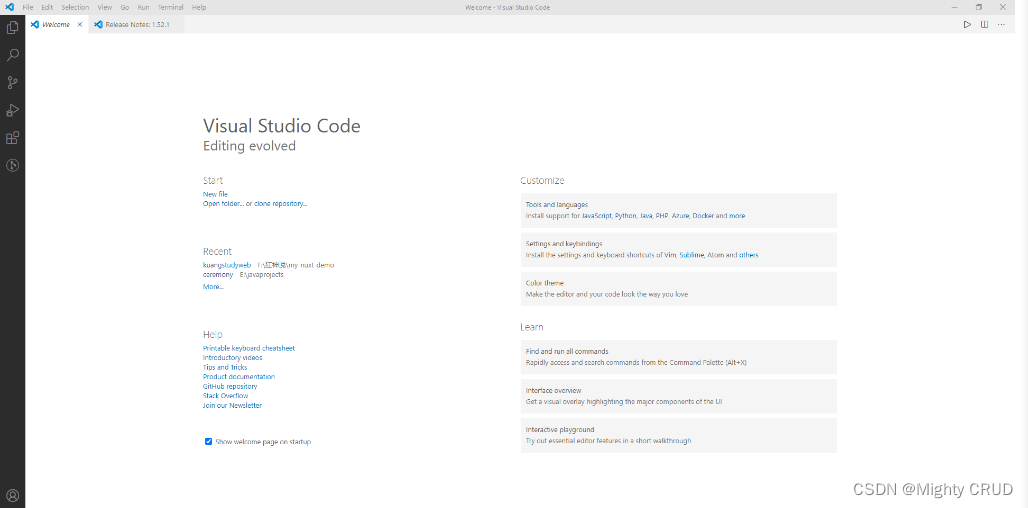The width and height of the screenshot is (1028, 508).
Task: Open the Accounts icon in the activity bar
Action: [12, 496]
